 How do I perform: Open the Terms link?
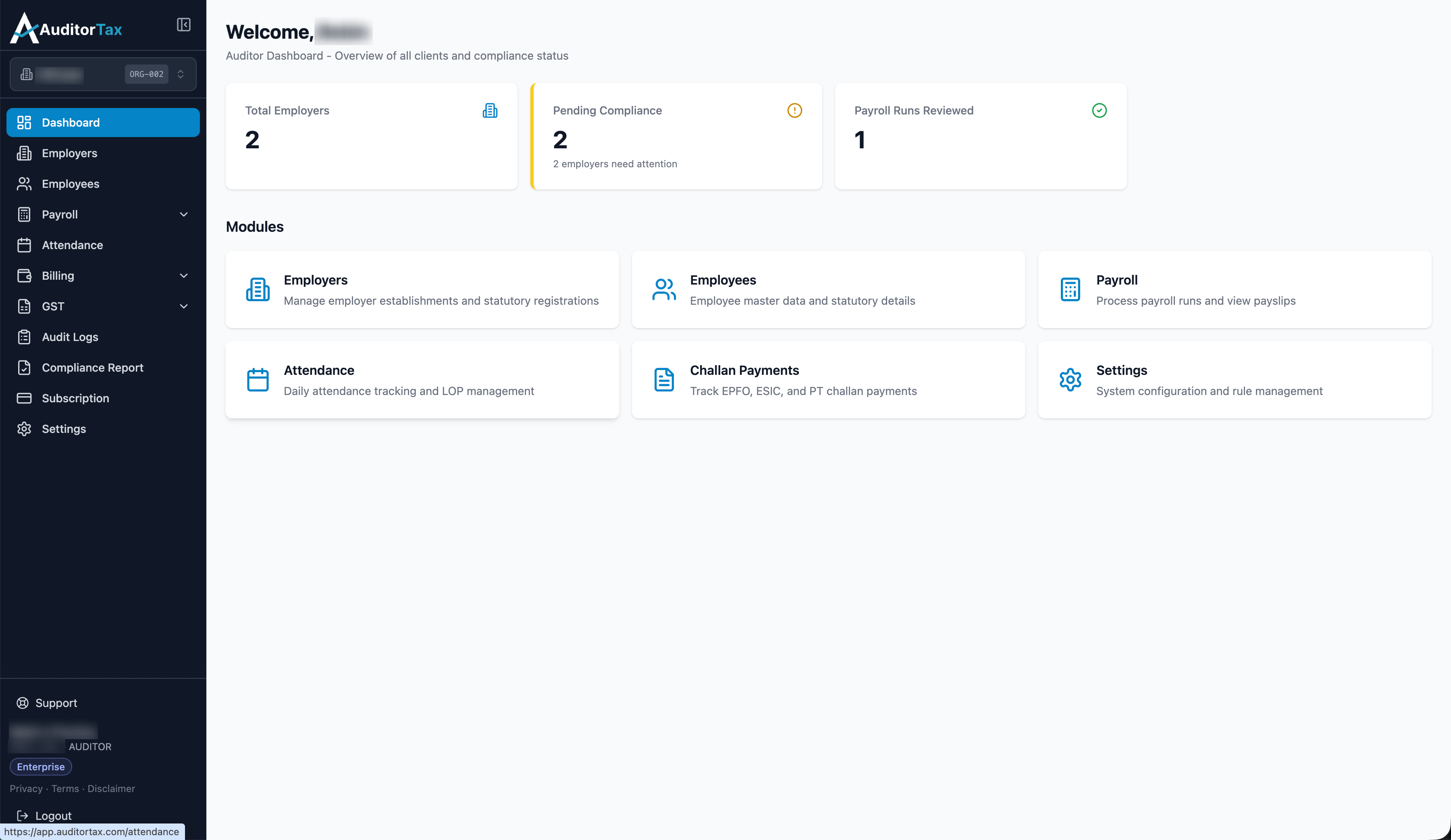[x=65, y=788]
